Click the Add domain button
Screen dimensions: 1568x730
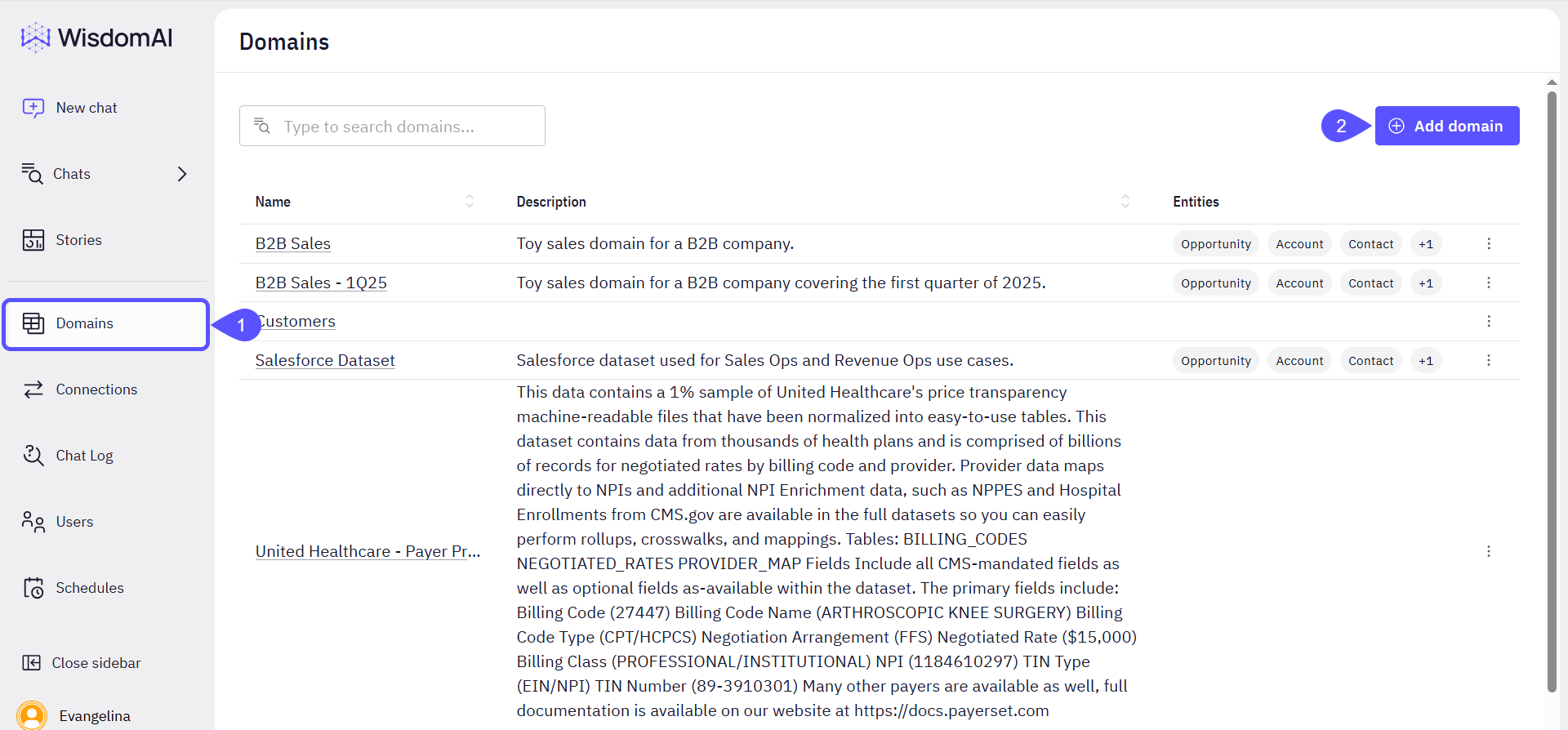pyautogui.click(x=1447, y=126)
